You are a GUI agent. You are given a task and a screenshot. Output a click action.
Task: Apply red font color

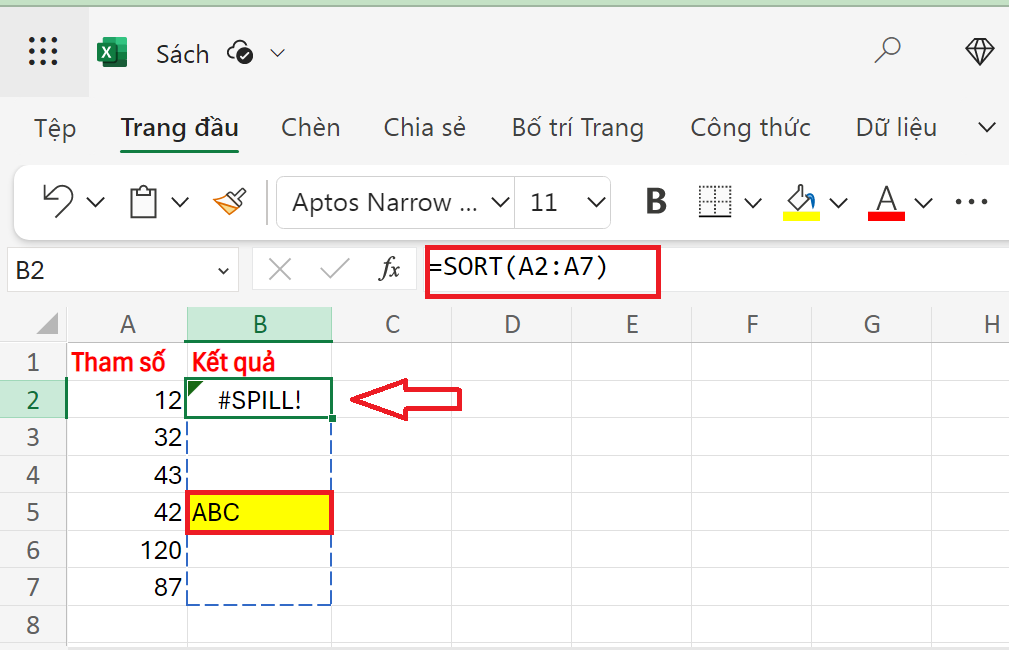coord(886,202)
